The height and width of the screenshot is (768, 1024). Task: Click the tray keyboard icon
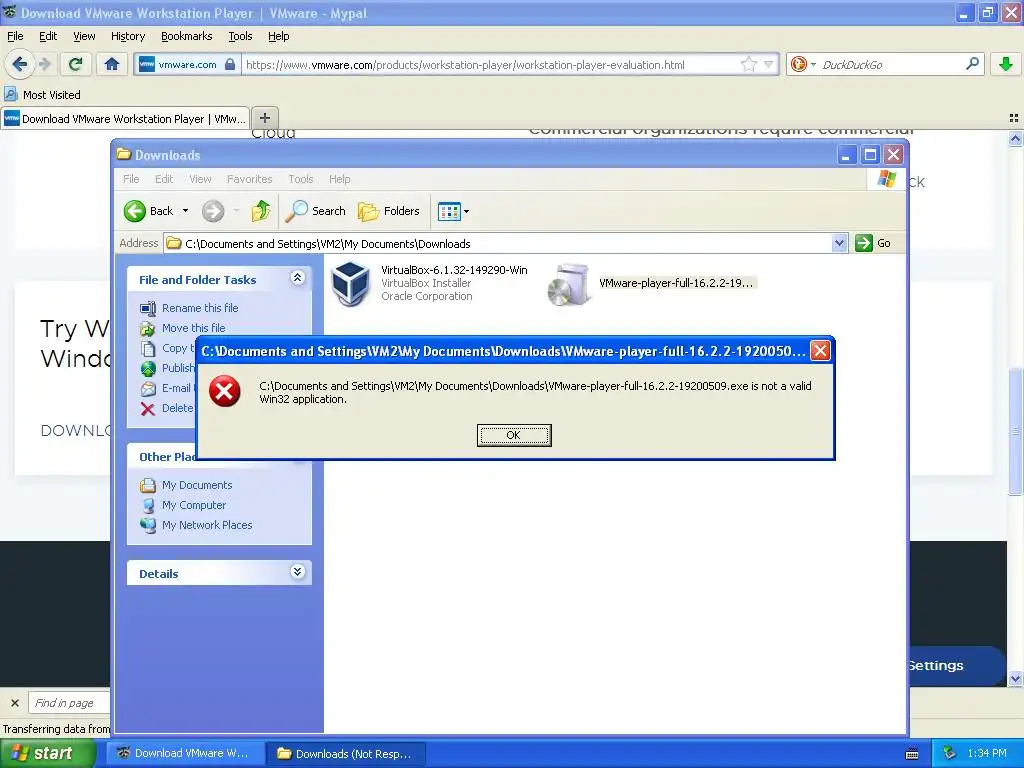click(912, 754)
